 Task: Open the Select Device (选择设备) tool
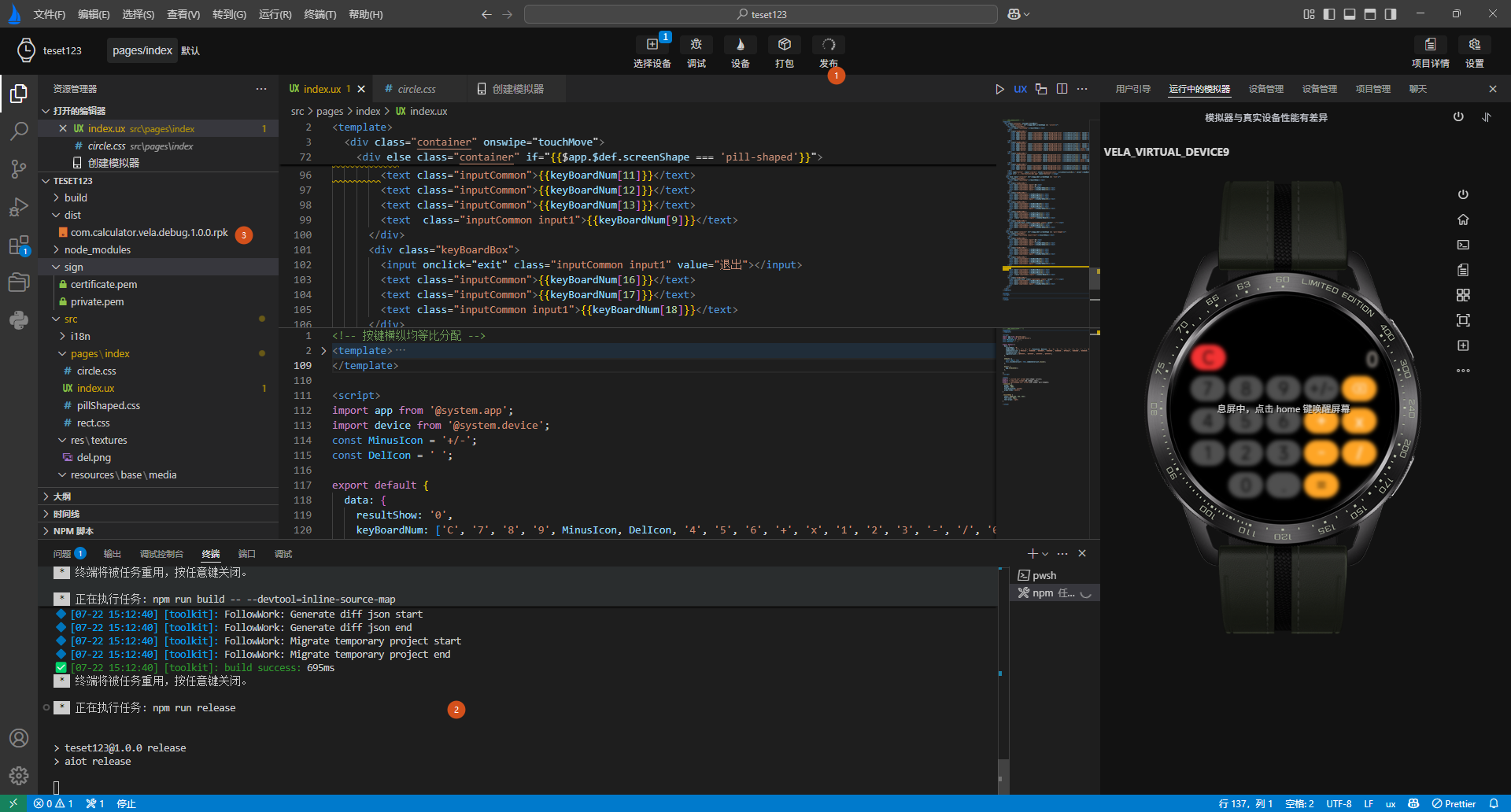[652, 46]
